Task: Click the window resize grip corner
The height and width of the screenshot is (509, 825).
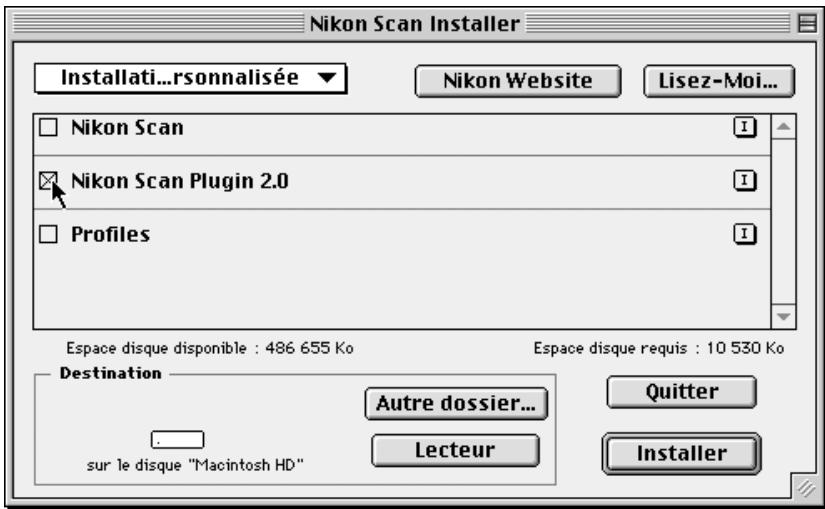Action: (805, 488)
